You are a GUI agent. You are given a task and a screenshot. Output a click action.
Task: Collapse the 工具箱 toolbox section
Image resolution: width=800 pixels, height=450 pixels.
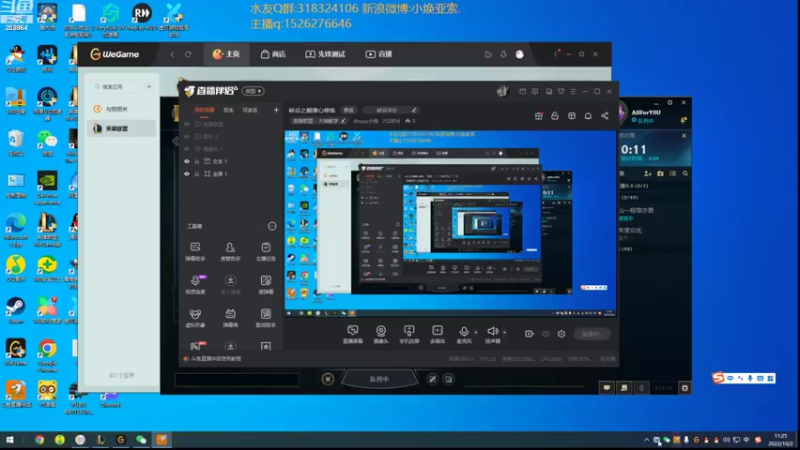pyautogui.click(x=272, y=226)
